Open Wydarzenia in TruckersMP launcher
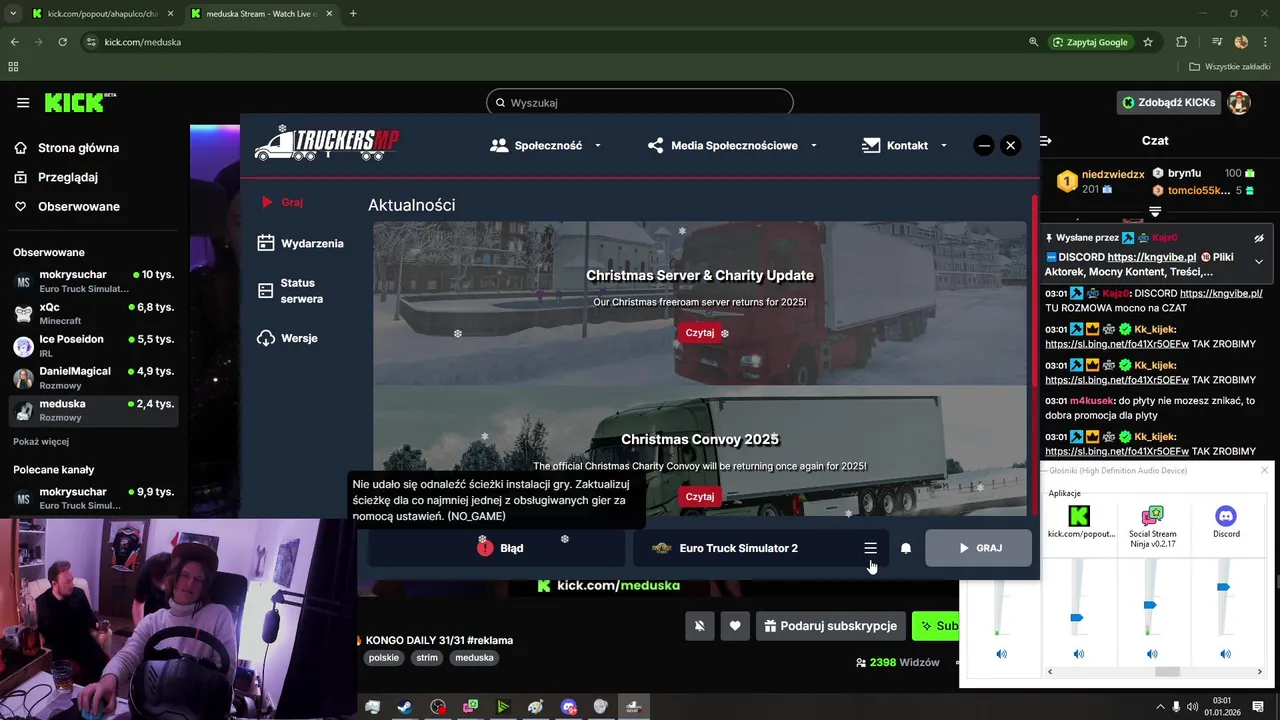This screenshot has height=720, width=1280. 300,243
